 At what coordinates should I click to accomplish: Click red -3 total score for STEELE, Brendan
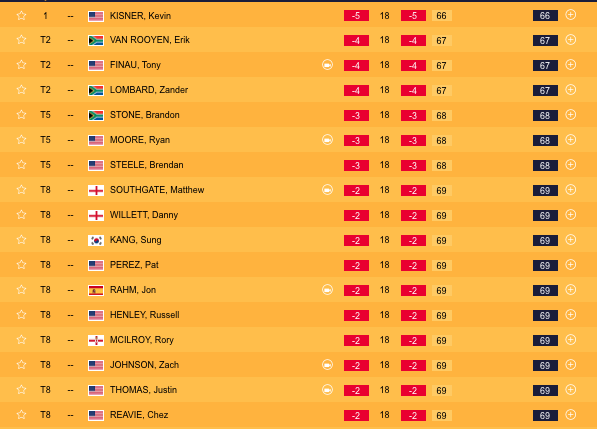pos(356,166)
